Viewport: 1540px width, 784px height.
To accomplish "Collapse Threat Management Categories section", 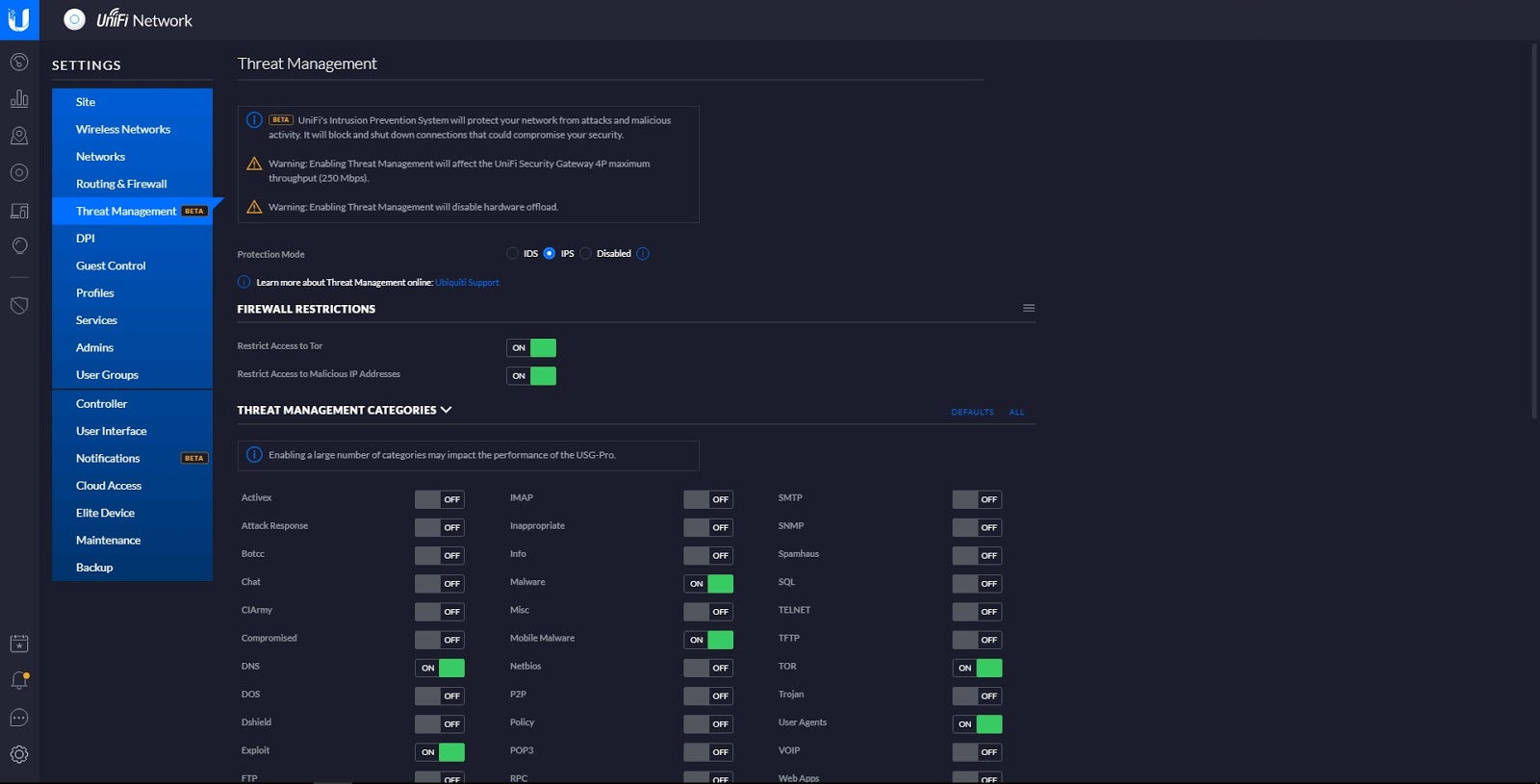I will point(446,410).
